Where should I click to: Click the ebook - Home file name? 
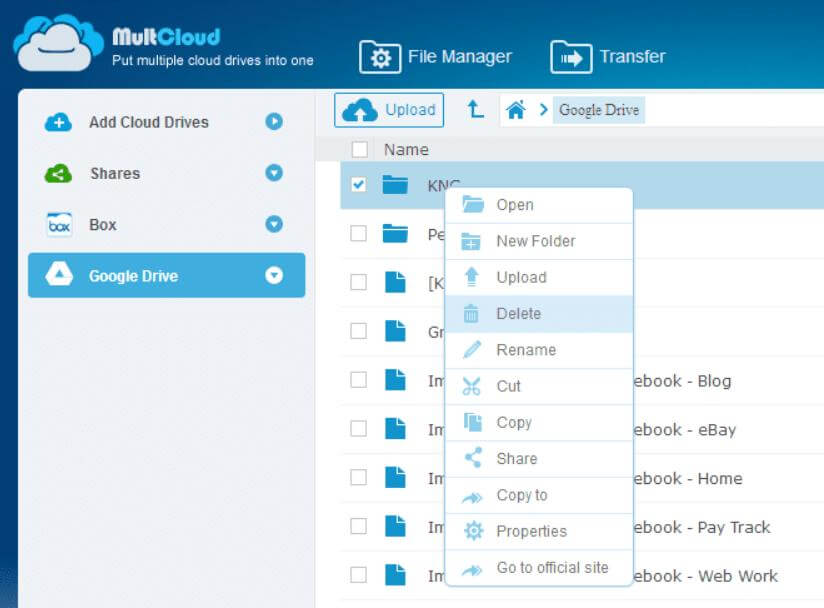click(x=688, y=479)
